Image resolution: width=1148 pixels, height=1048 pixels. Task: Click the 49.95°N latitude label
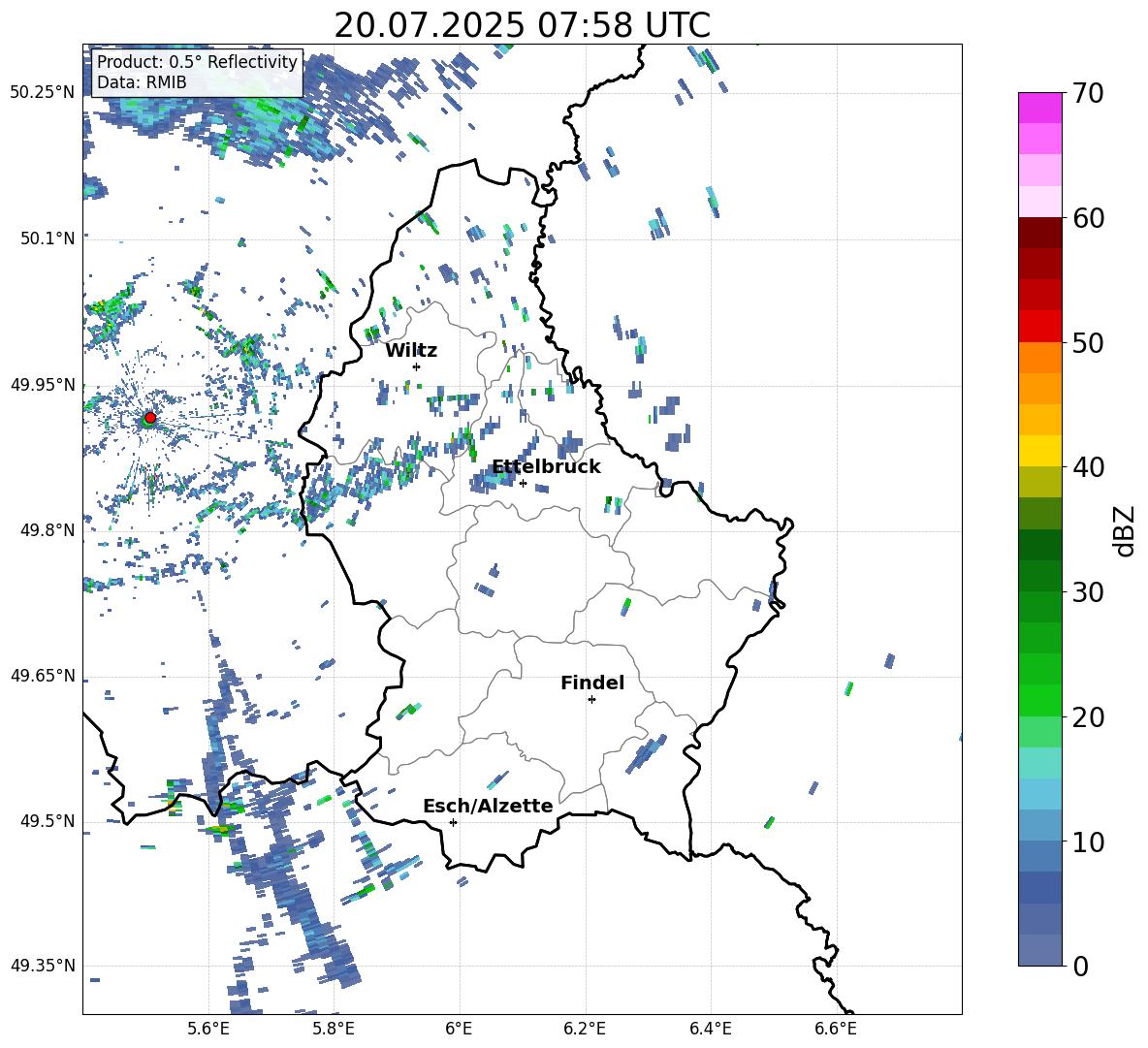43,384
